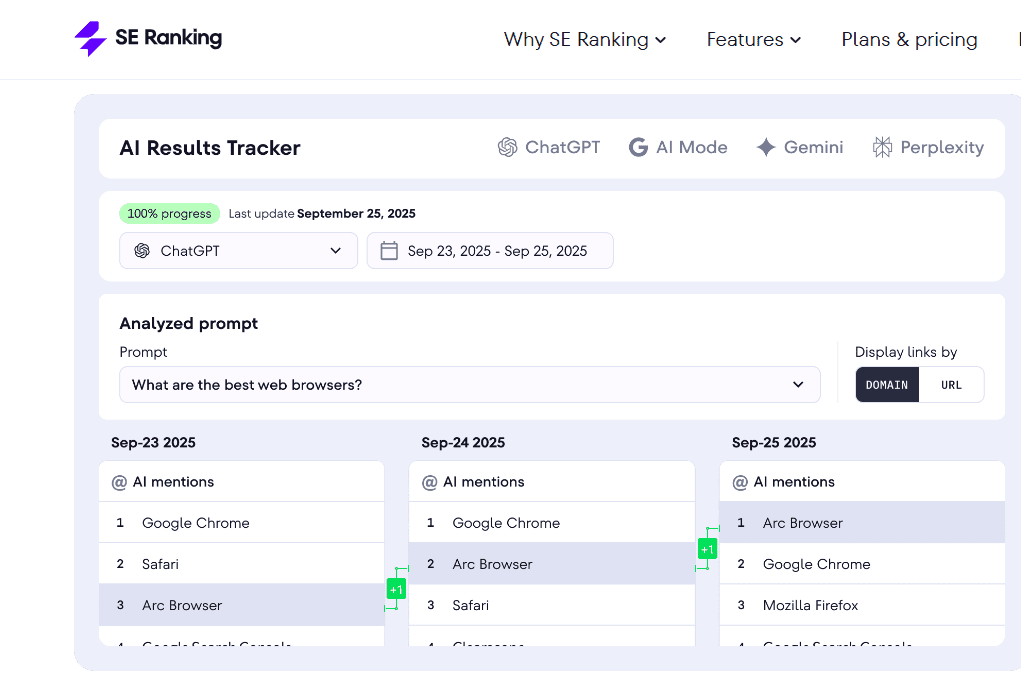Click the ChatGPT logo icon in tracker header

tap(507, 147)
